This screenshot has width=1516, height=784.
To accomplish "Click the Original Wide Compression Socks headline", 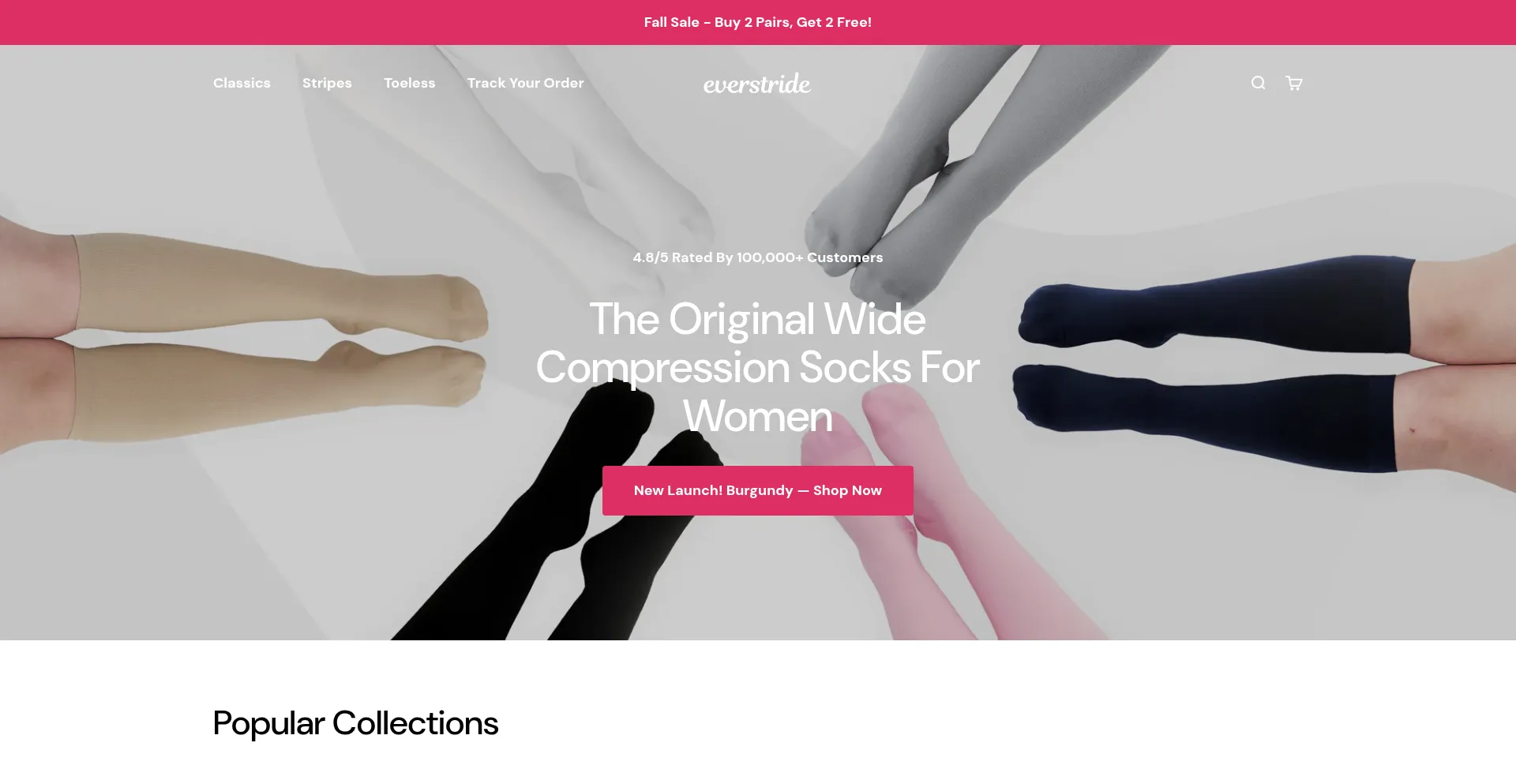I will [758, 367].
